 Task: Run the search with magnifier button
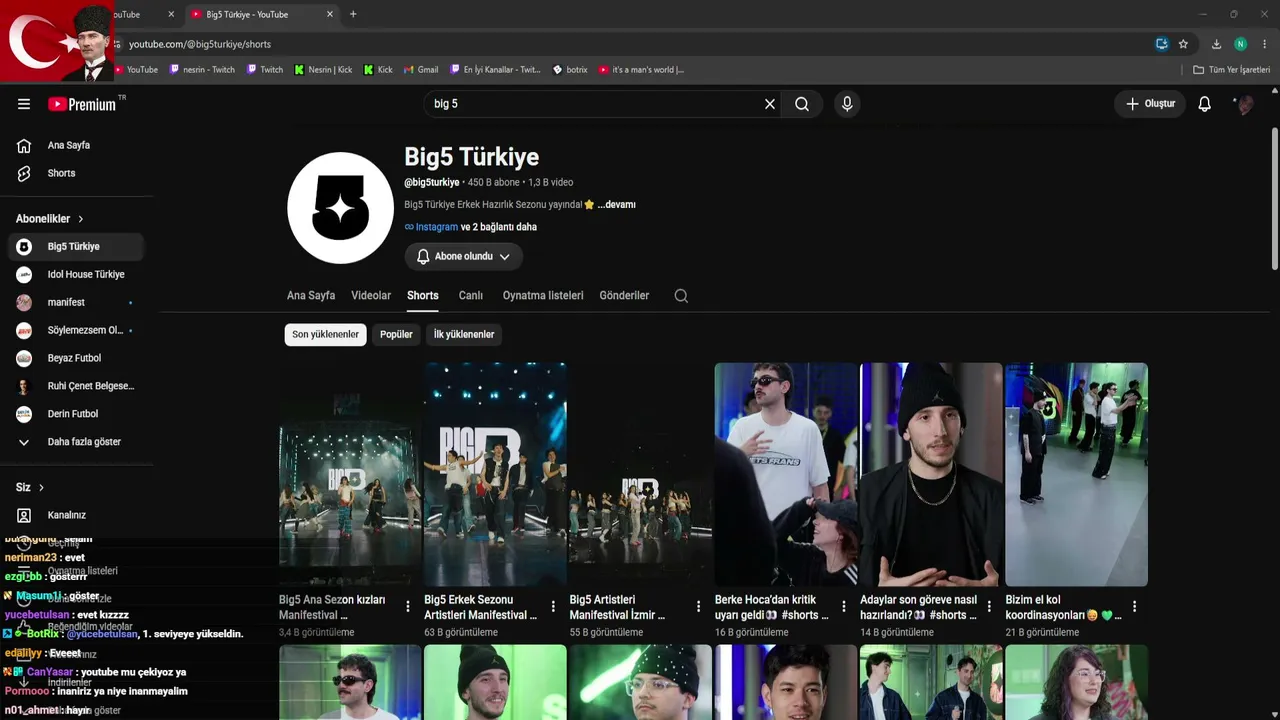(x=802, y=104)
